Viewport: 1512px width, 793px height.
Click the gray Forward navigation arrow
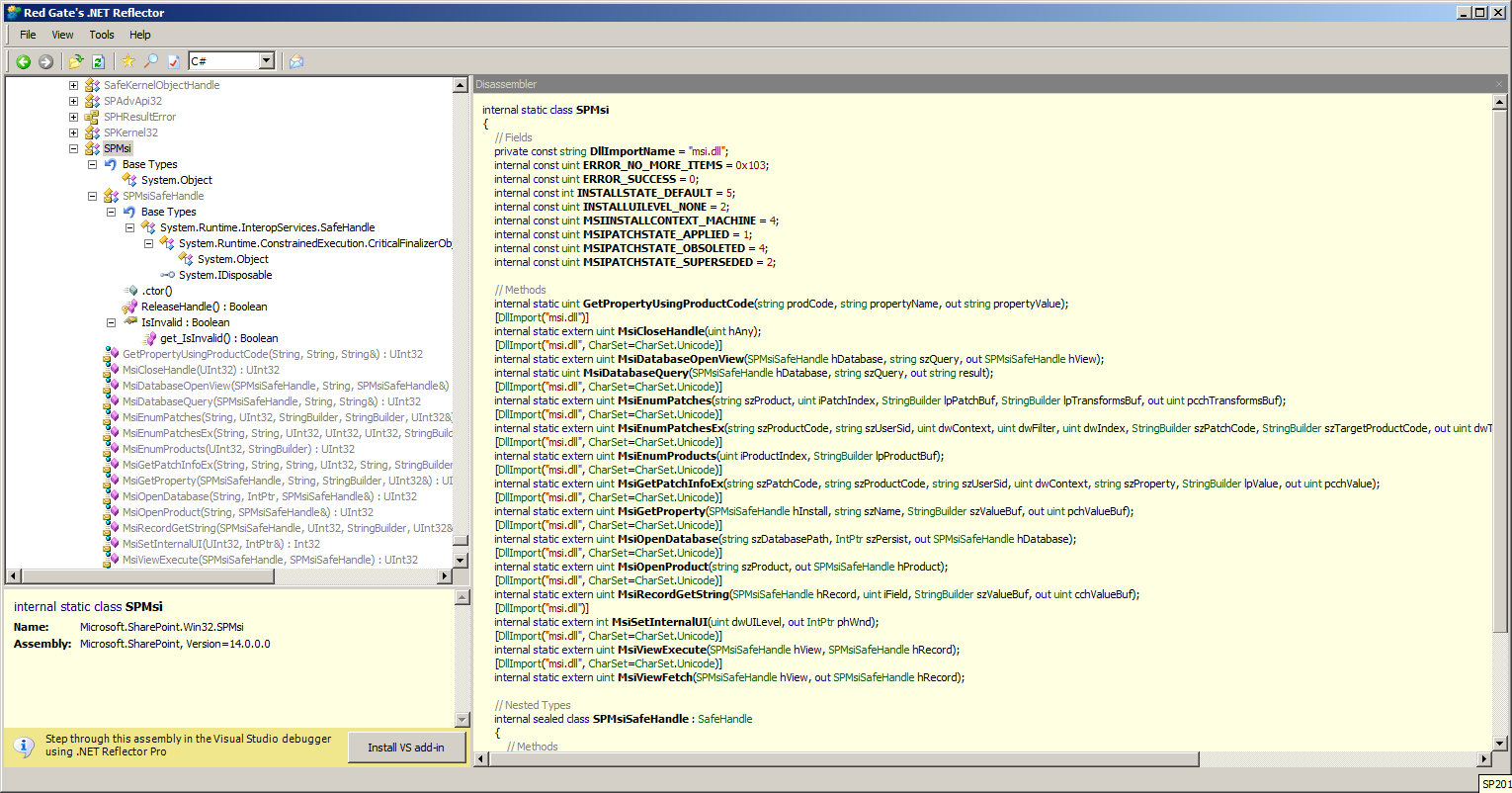point(45,61)
